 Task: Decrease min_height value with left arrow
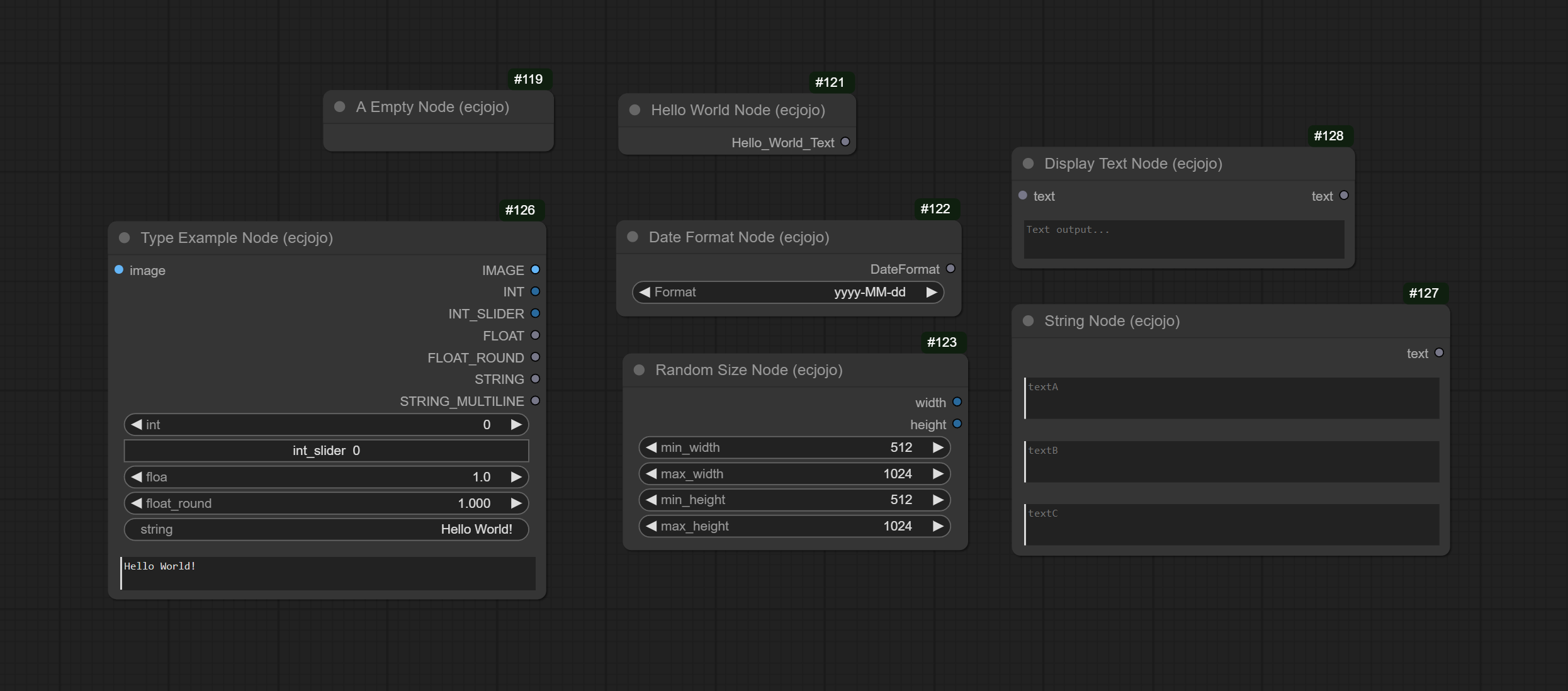pos(651,500)
